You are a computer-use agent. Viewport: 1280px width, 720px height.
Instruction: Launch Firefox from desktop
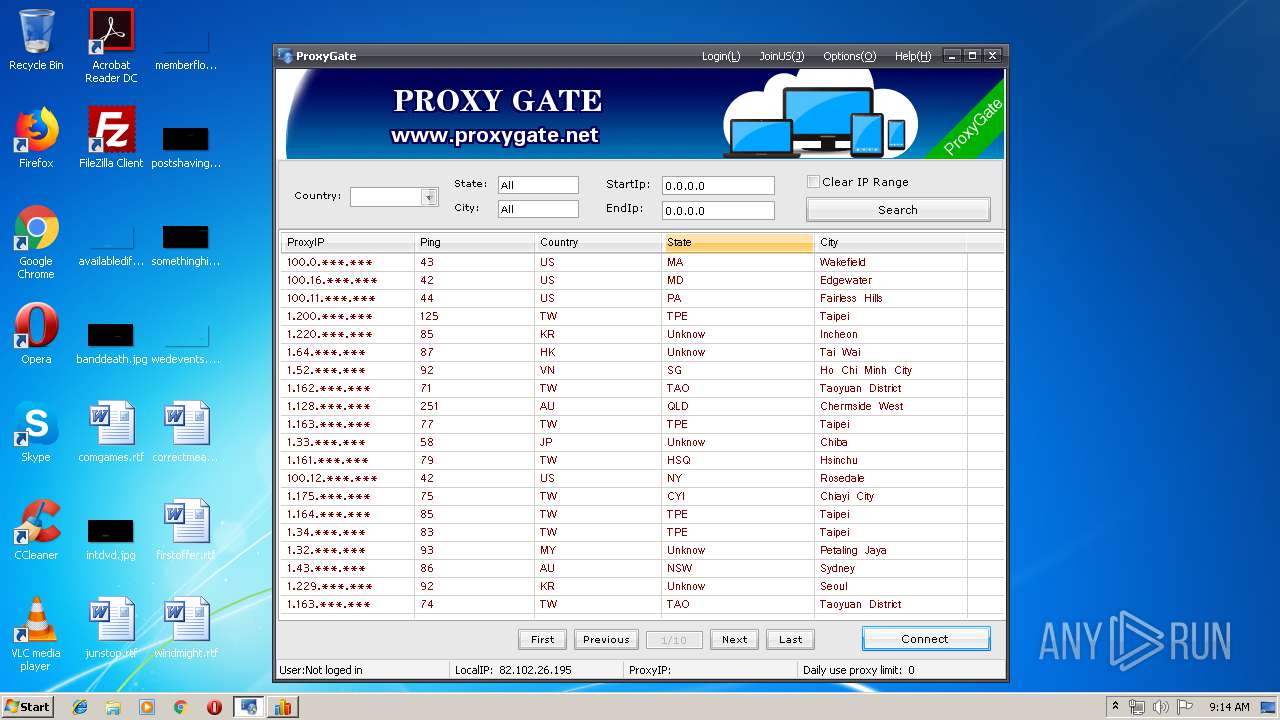pos(36,138)
